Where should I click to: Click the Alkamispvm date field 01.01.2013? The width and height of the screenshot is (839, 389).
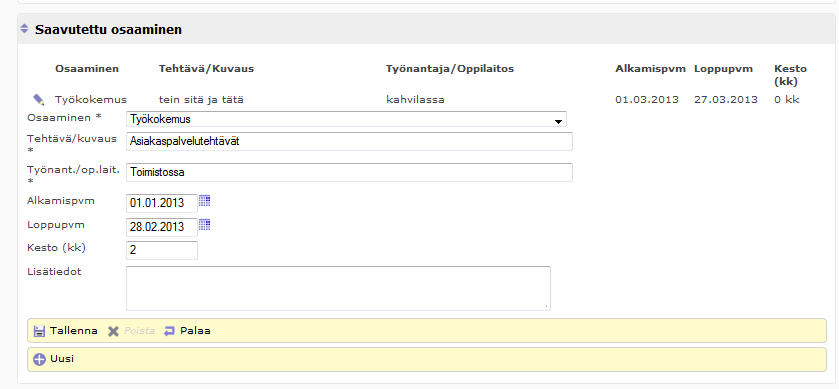pyautogui.click(x=162, y=203)
